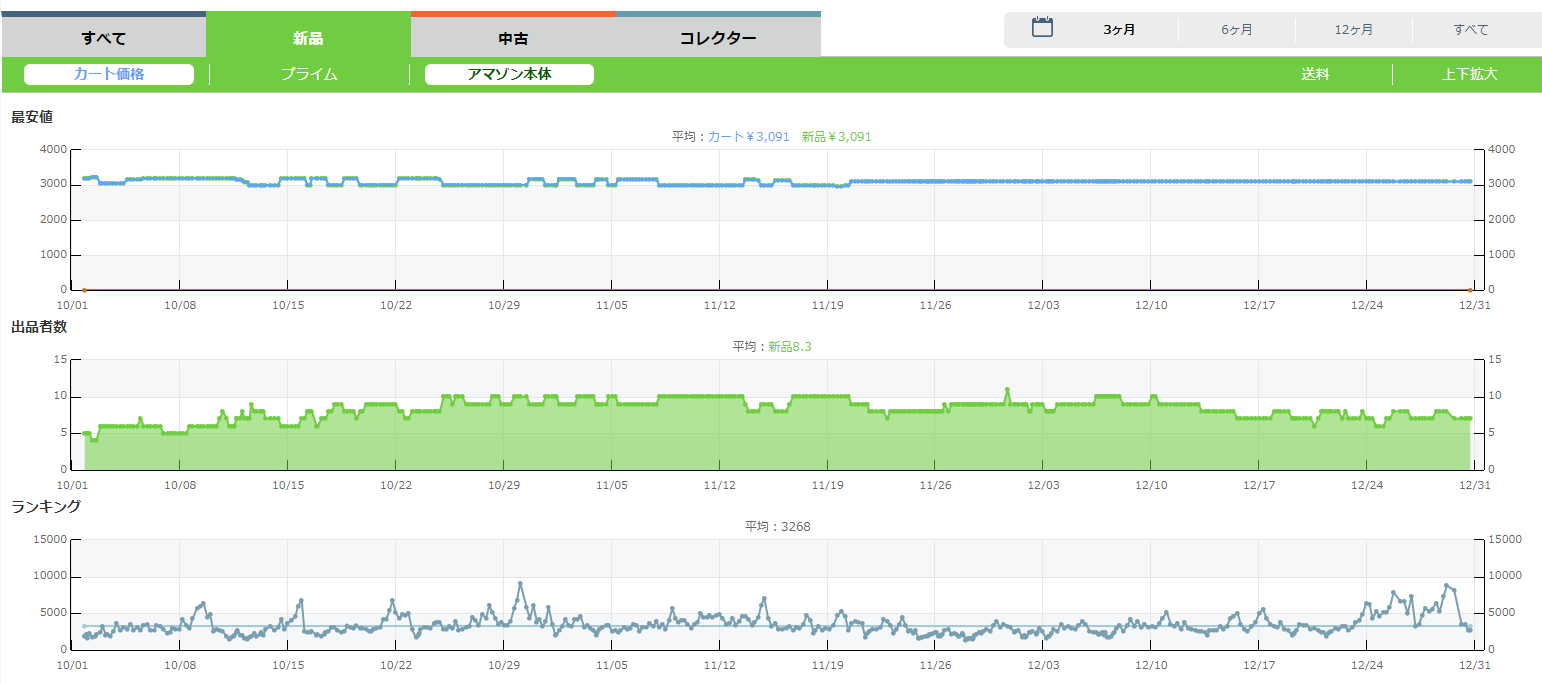Viewport: 1542px width, 684px height.
Task: Click the 新品8.3 legend above seller chart
Action: coord(789,346)
